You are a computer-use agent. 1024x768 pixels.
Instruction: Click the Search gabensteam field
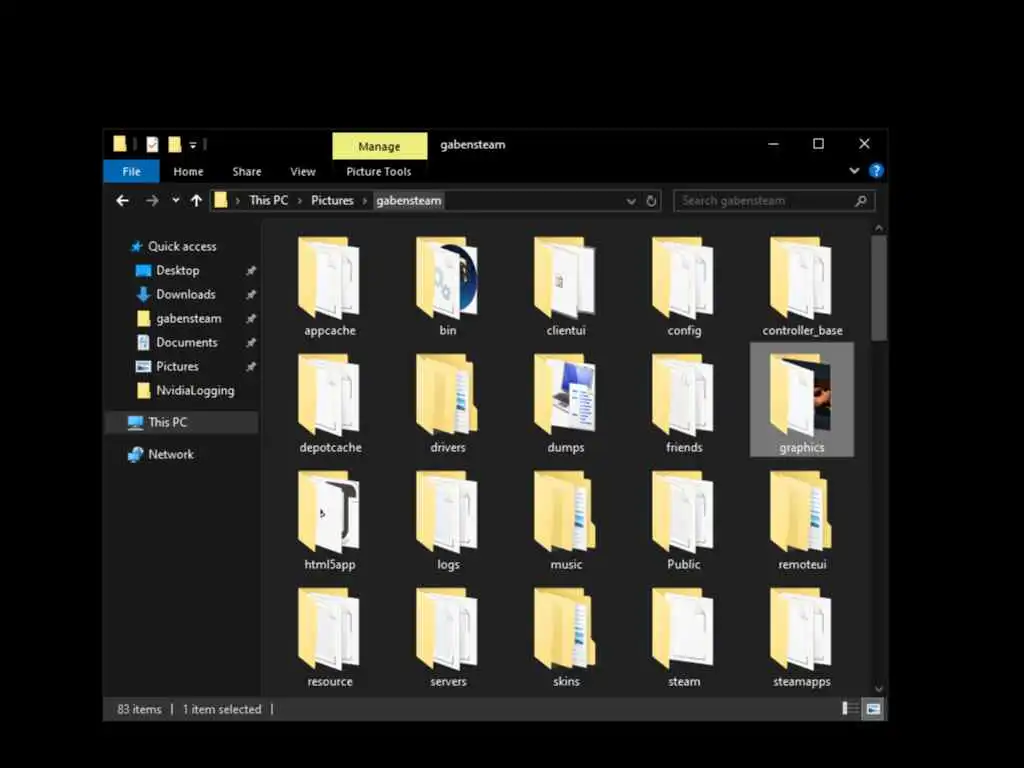tap(774, 201)
